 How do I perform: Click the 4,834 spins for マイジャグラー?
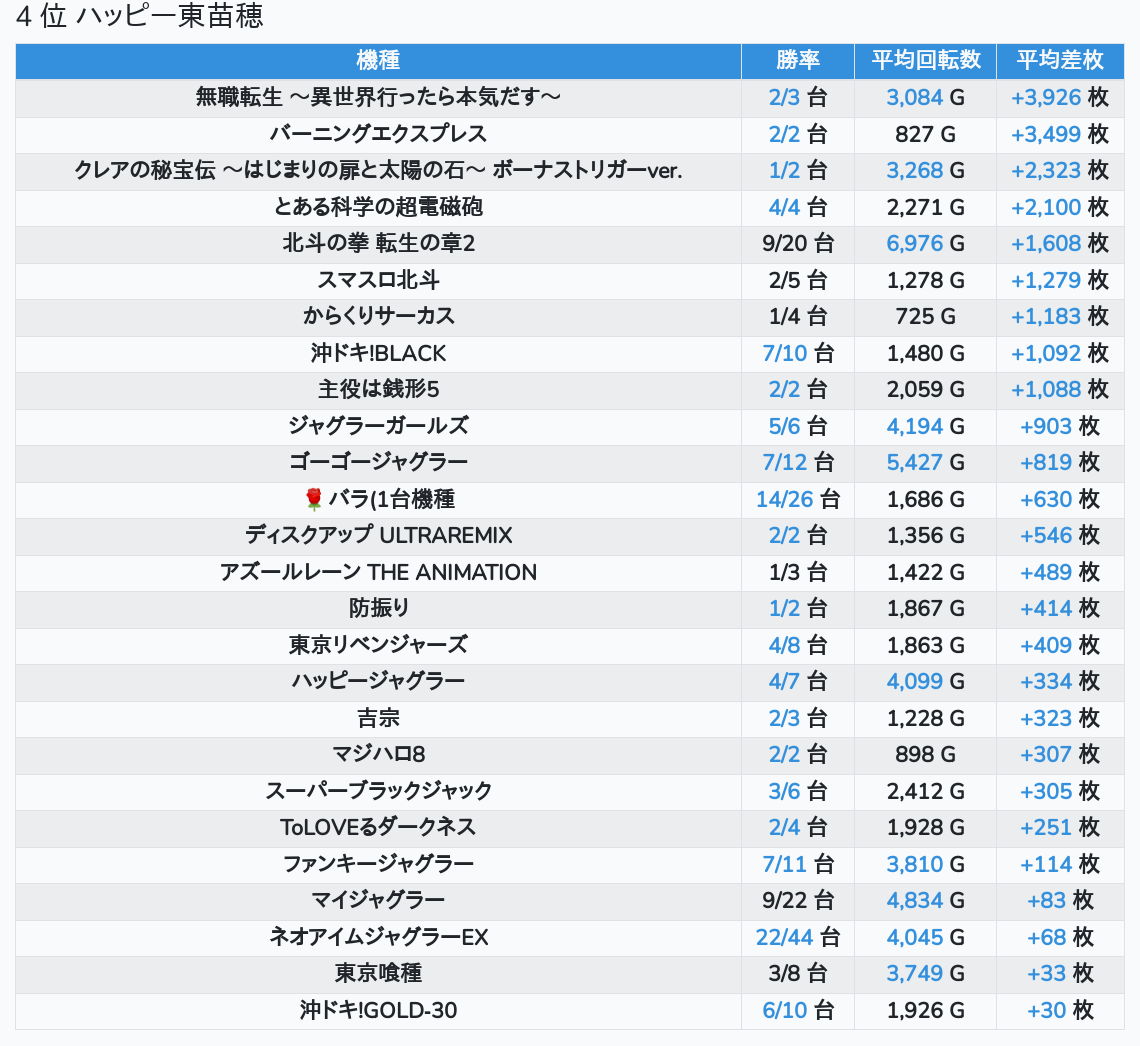pos(914,900)
